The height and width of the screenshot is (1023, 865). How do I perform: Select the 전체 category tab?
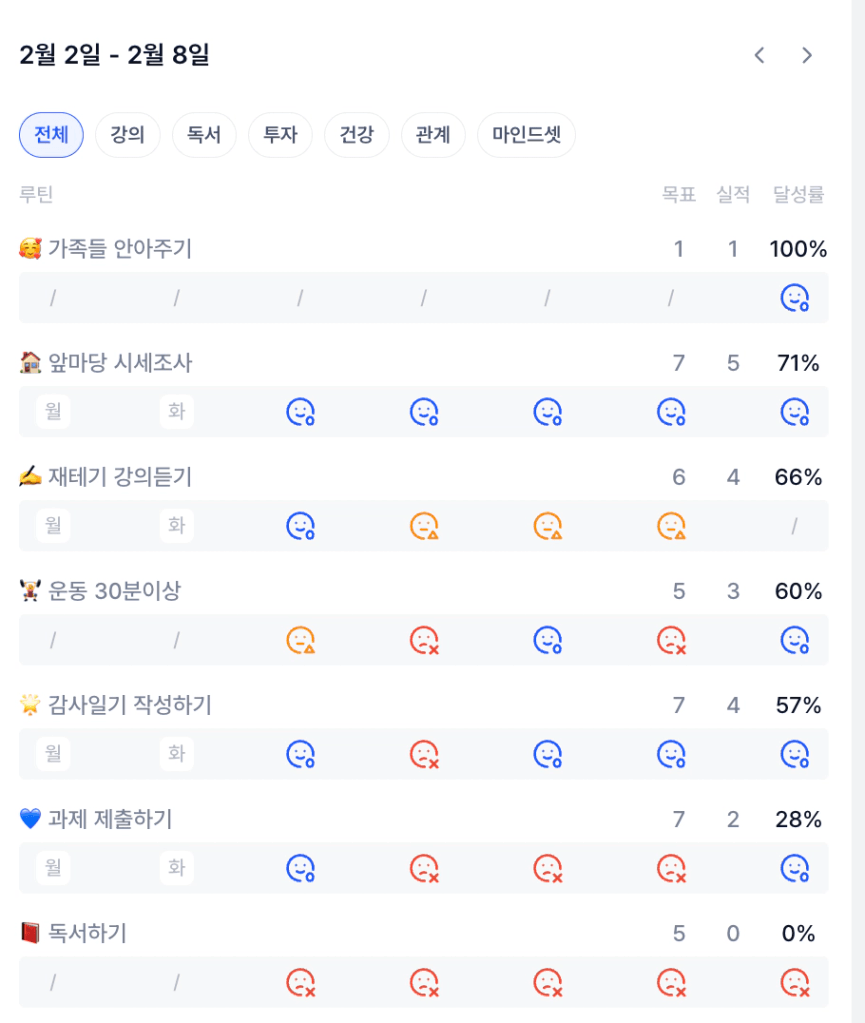point(51,135)
